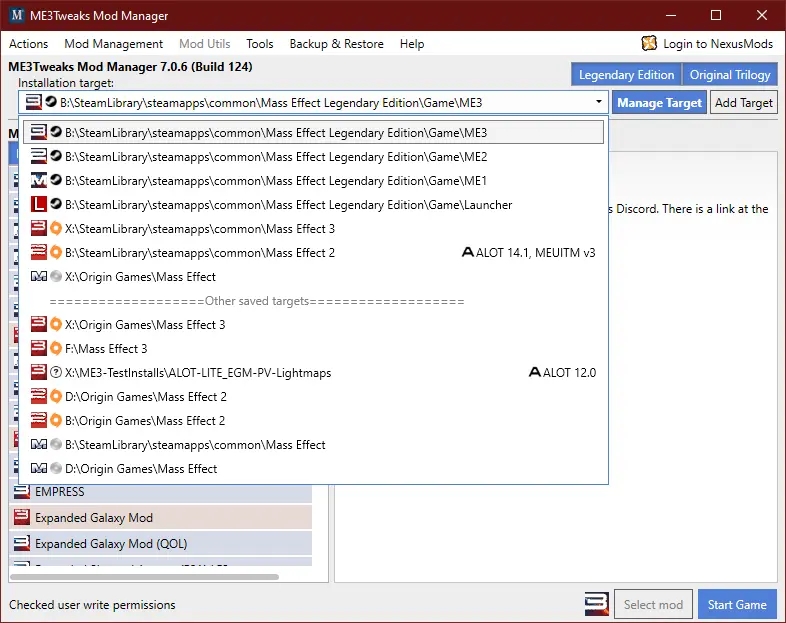The width and height of the screenshot is (786, 623).
Task: Open the Mod Utils menu
Action: [205, 44]
